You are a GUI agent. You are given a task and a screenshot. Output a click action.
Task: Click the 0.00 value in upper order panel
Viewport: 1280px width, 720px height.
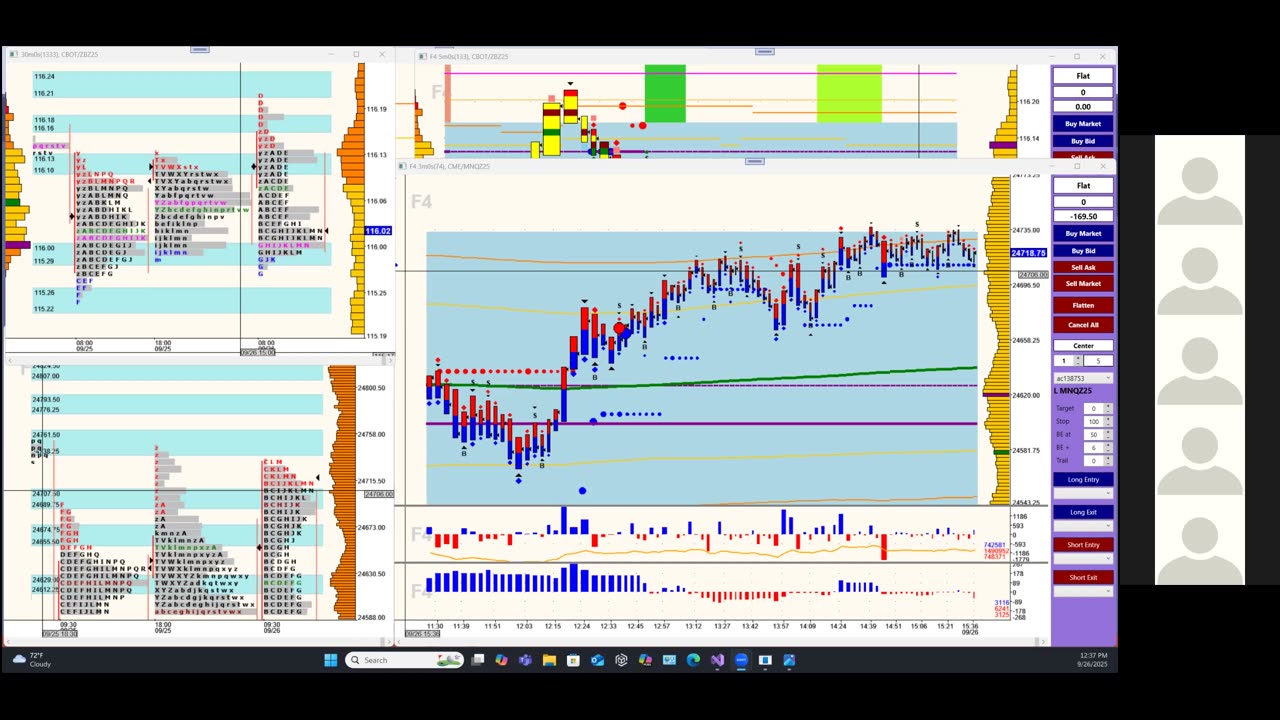coord(1083,106)
